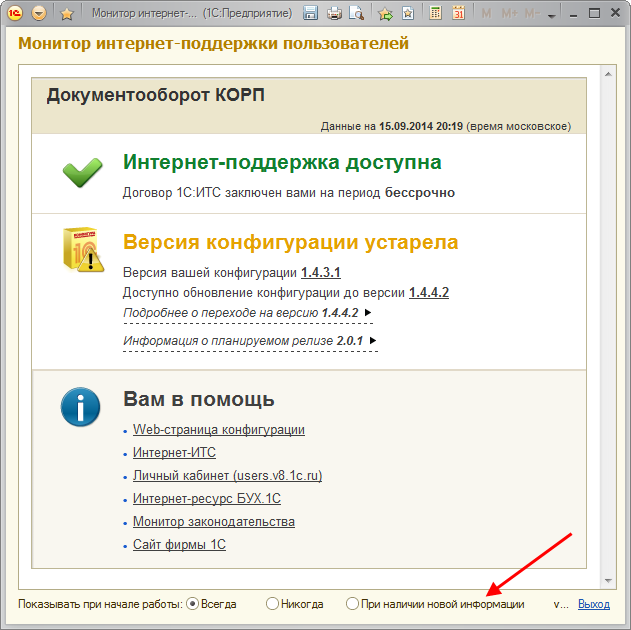Viewport: 631px width, 630px height.
Task: Open Личный кабинет (users.v8.1c.ru) link
Action: pyautogui.click(x=227, y=476)
